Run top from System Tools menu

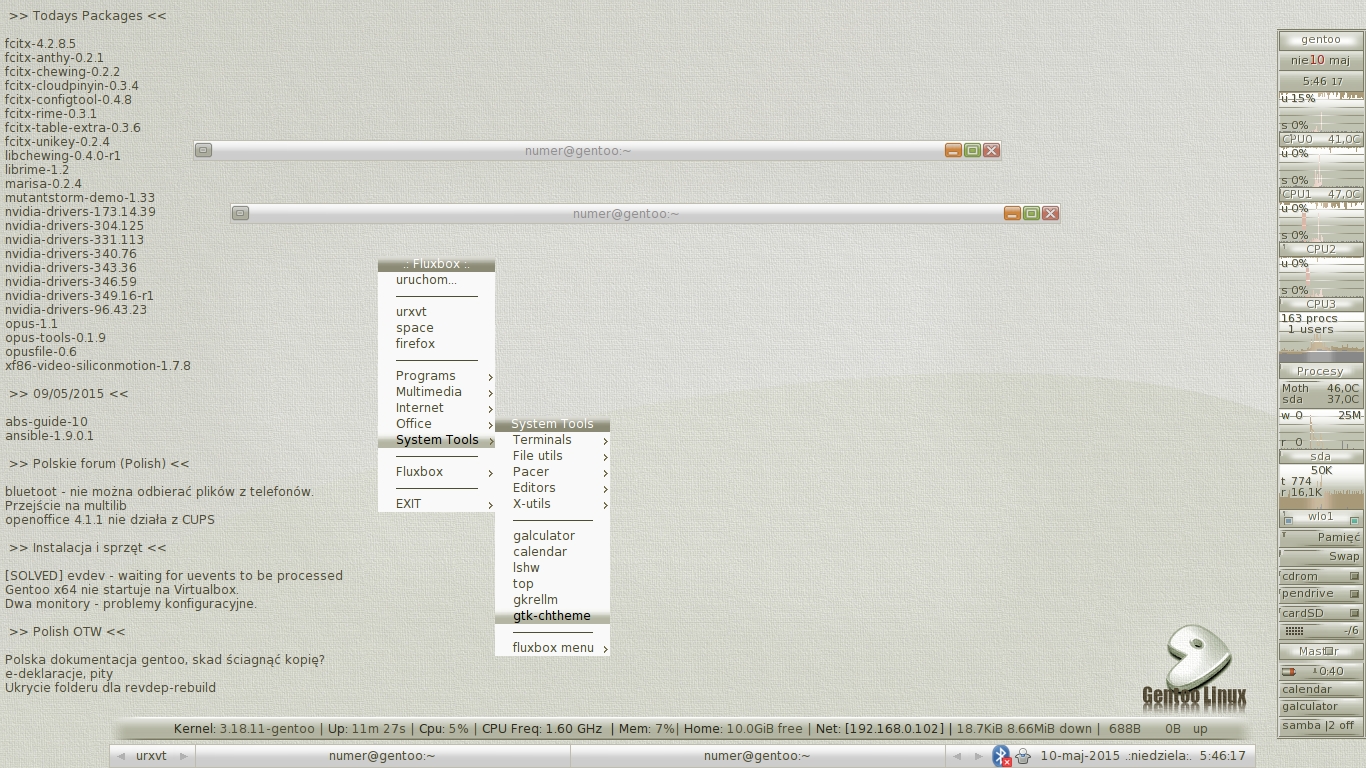(552, 584)
